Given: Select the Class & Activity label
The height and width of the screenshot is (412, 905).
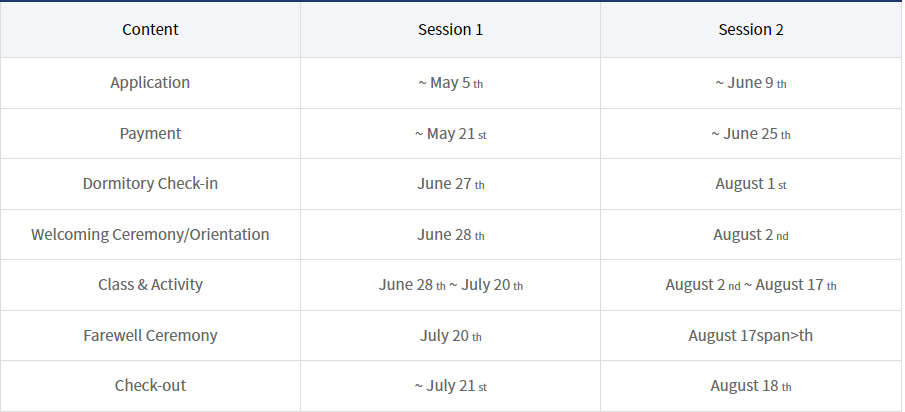Looking at the screenshot, I should click(x=150, y=285).
